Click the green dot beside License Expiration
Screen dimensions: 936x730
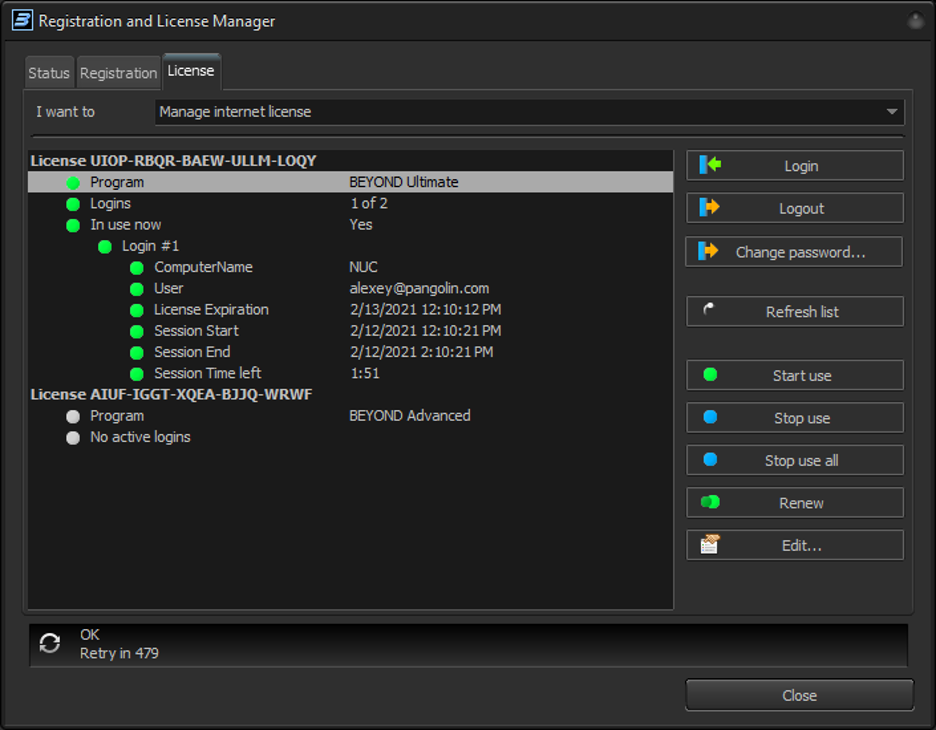pyautogui.click(x=137, y=310)
